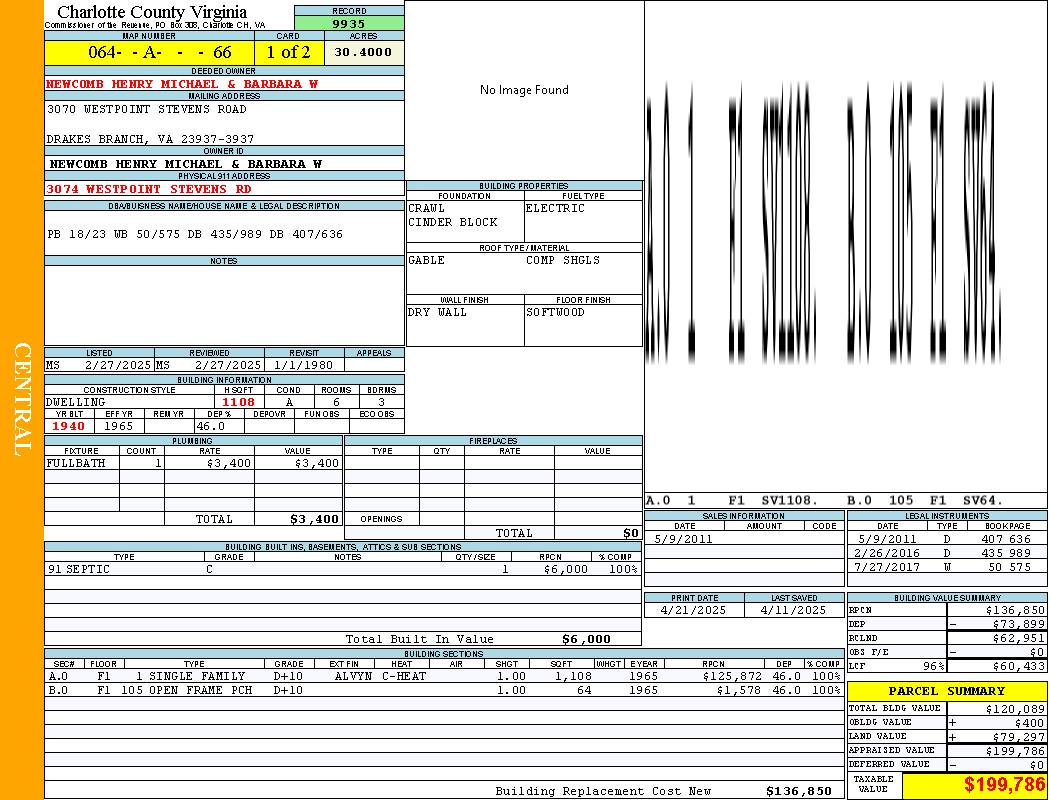The width and height of the screenshot is (1050, 800).
Task: Click RCLND value $62,951
Action: click(1019, 638)
